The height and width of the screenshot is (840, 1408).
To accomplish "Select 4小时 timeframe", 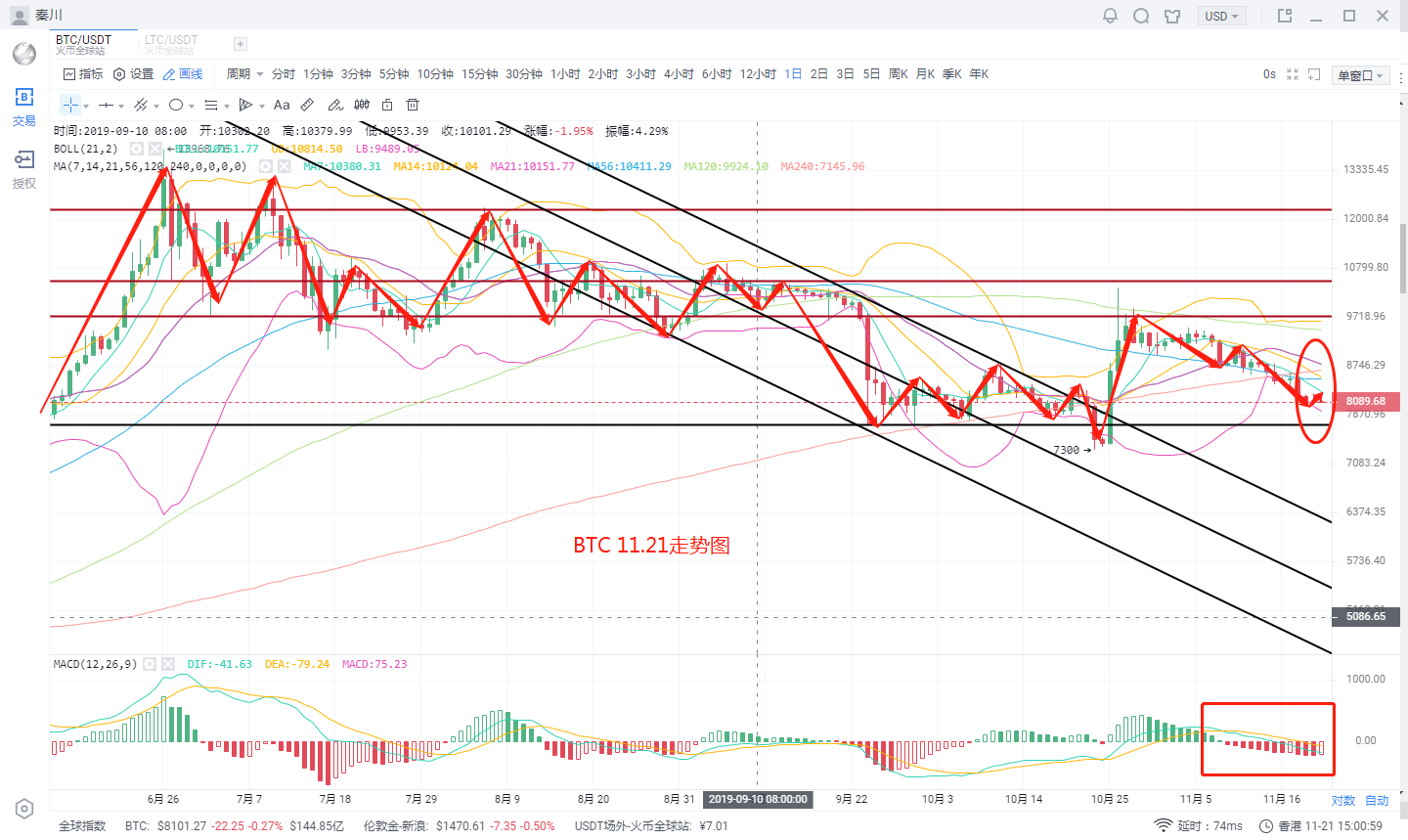I will coord(679,74).
